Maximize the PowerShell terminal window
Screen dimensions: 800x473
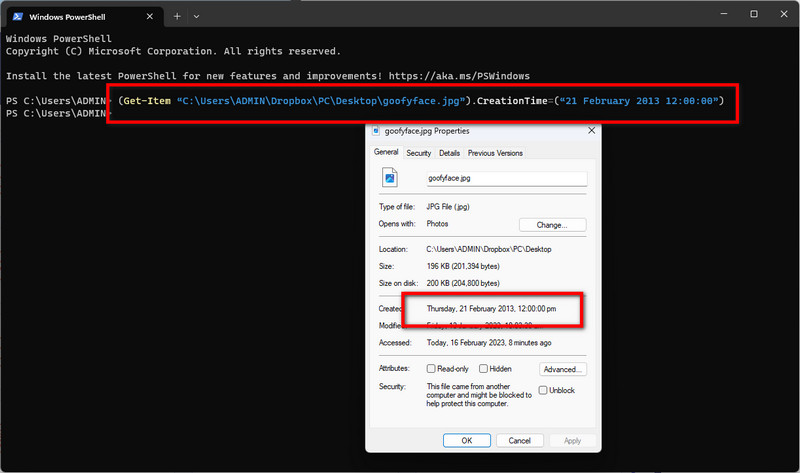753,15
